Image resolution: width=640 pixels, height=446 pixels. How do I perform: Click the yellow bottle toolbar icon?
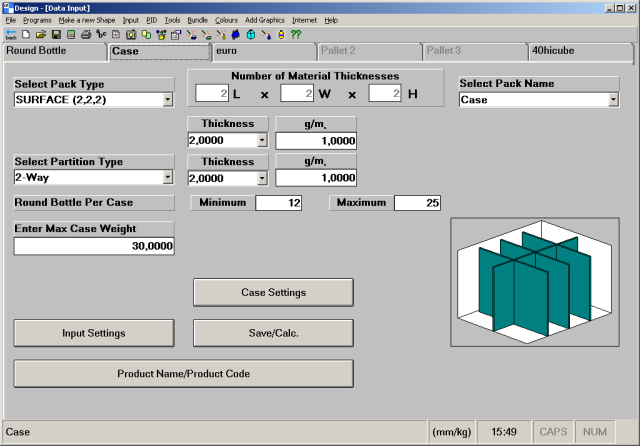tap(281, 35)
